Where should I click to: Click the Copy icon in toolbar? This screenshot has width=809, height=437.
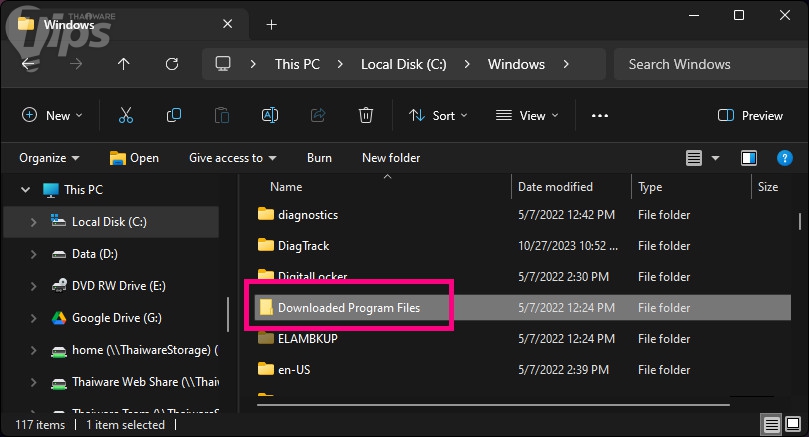(174, 116)
